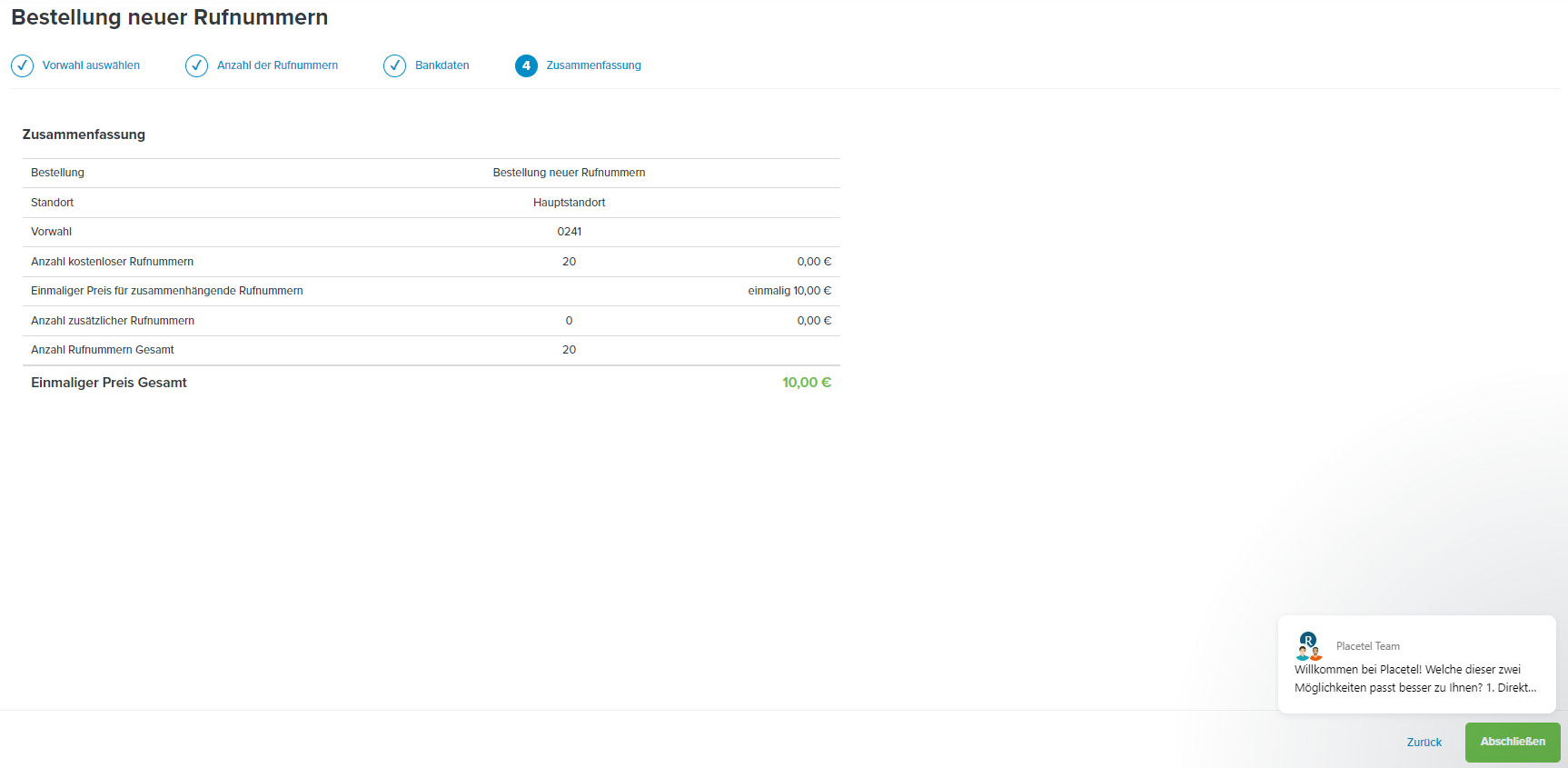
Task: Open the Placetel Team avatar icon
Action: 1309,646
